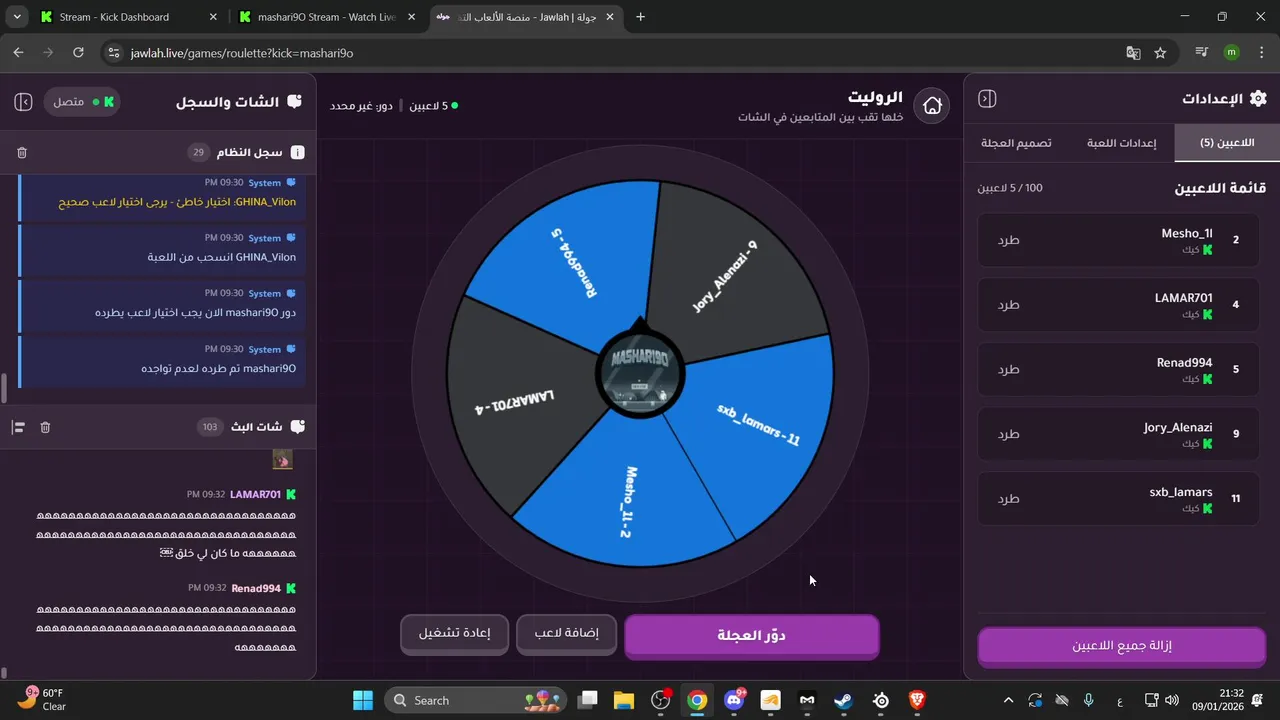Bookmark this page with the star icon
The height and width of the screenshot is (720, 1280).
pyautogui.click(x=1160, y=53)
